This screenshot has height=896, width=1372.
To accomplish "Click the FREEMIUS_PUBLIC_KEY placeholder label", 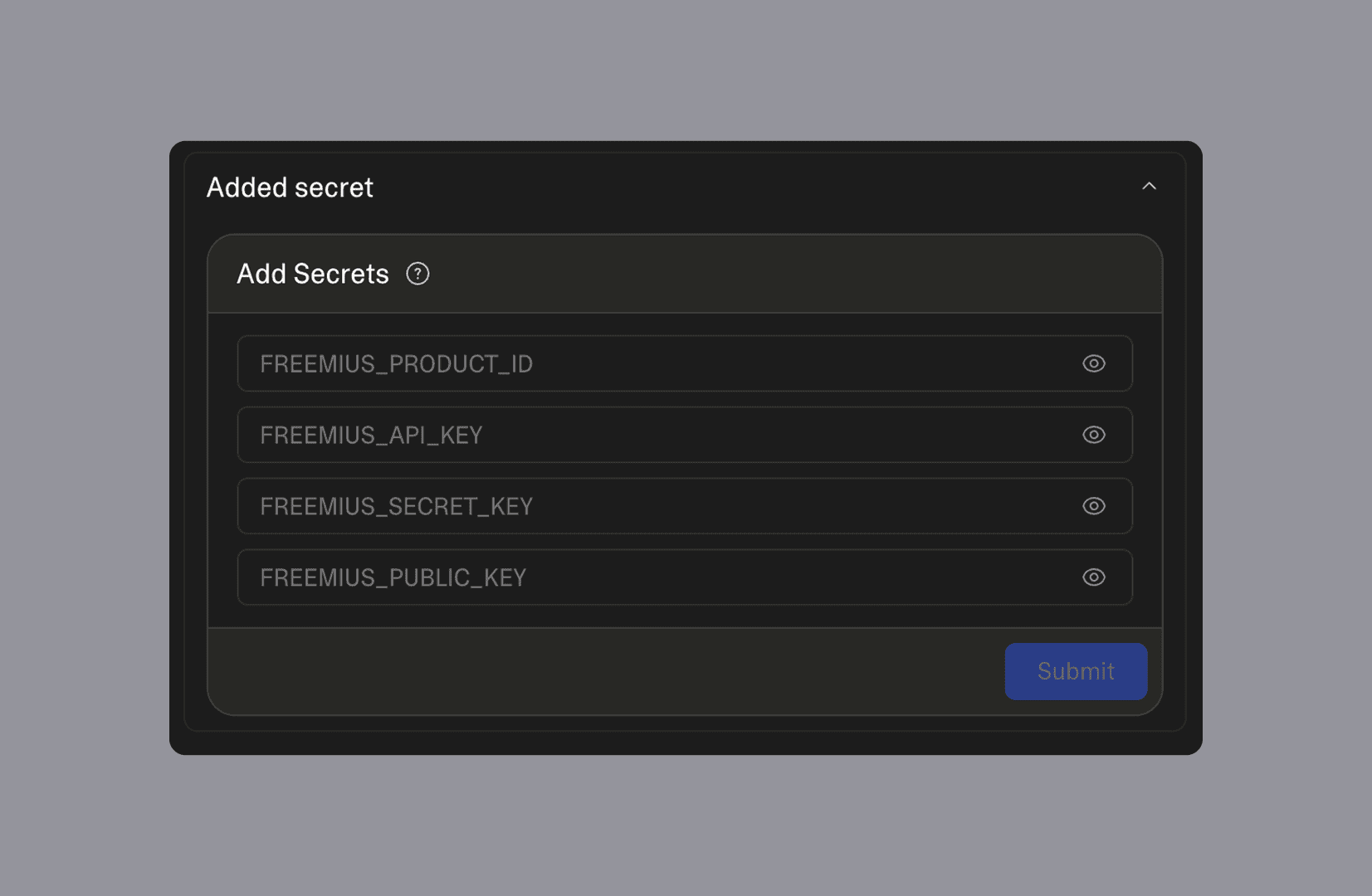I will (393, 578).
